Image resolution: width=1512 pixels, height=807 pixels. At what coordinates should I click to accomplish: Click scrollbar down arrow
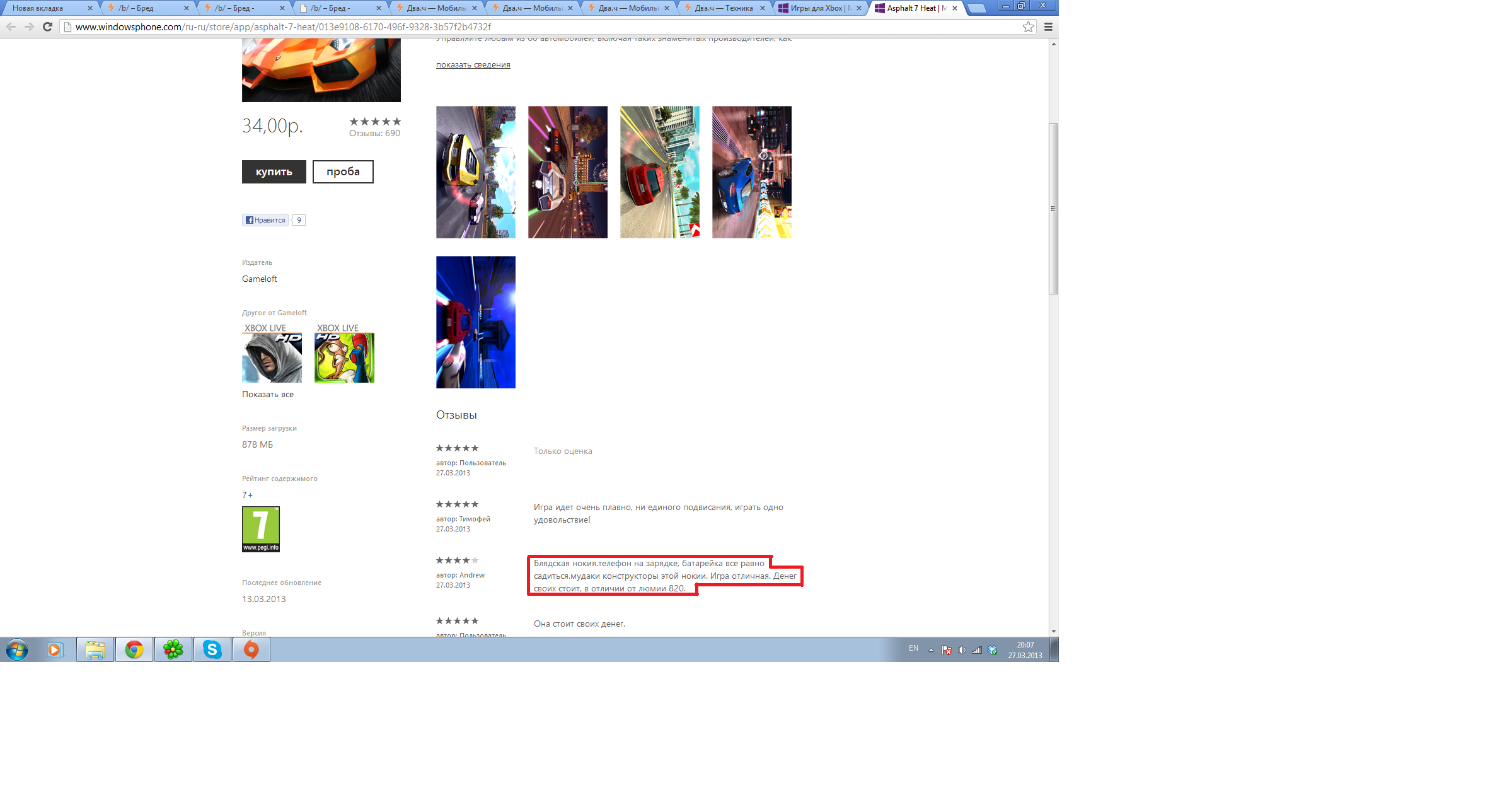coord(1053,631)
